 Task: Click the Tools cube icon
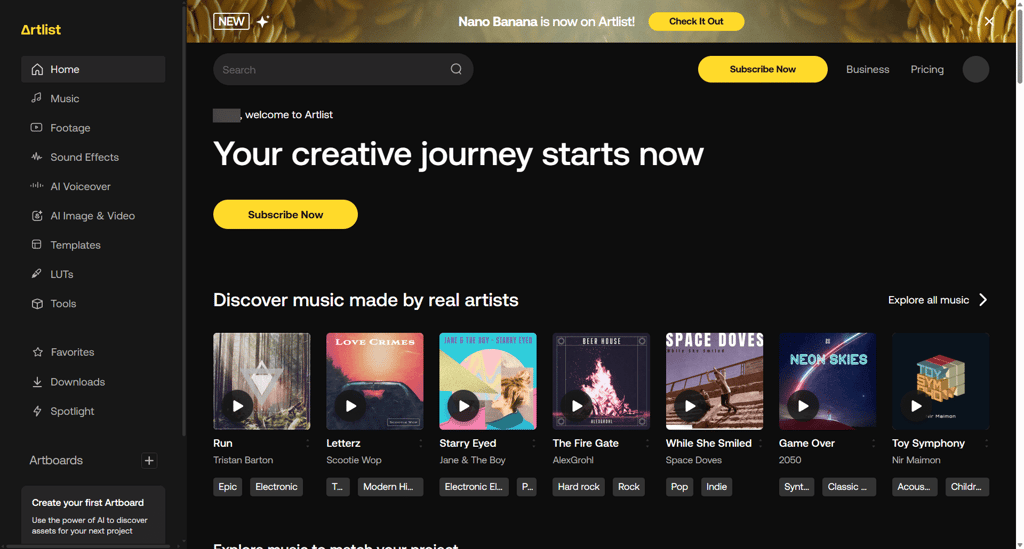point(37,304)
